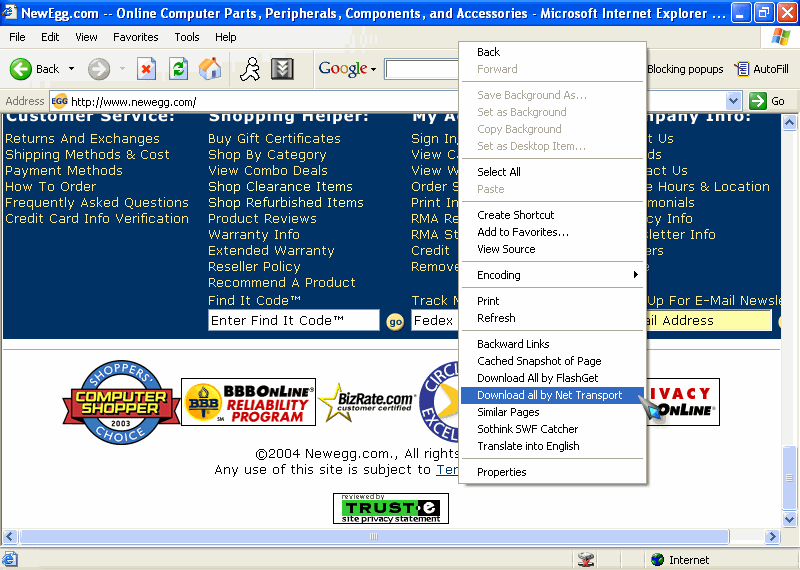This screenshot has width=800, height=570.
Task: Open the Forward button history dropdown arrow
Action: [122, 69]
